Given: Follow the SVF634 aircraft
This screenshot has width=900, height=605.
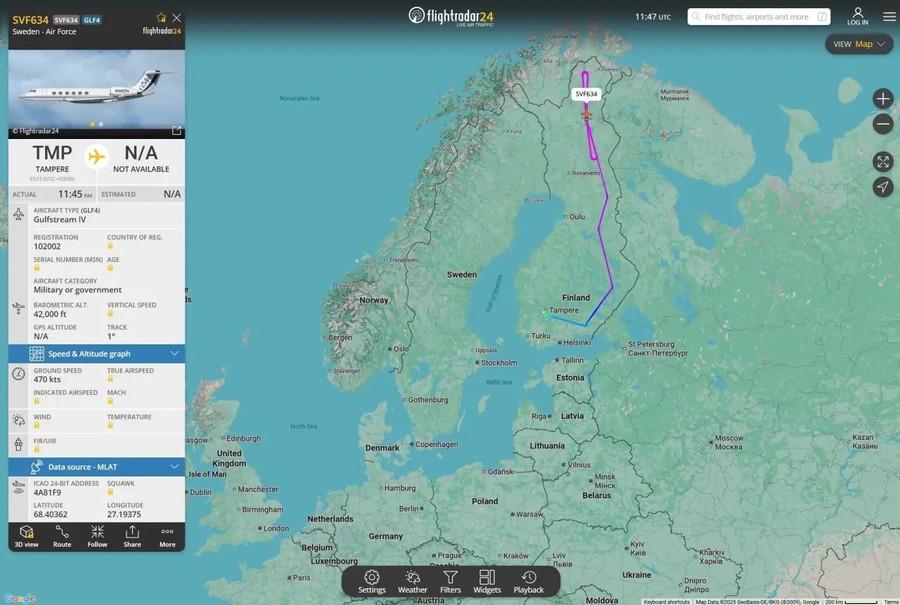Looking at the screenshot, I should point(97,536).
